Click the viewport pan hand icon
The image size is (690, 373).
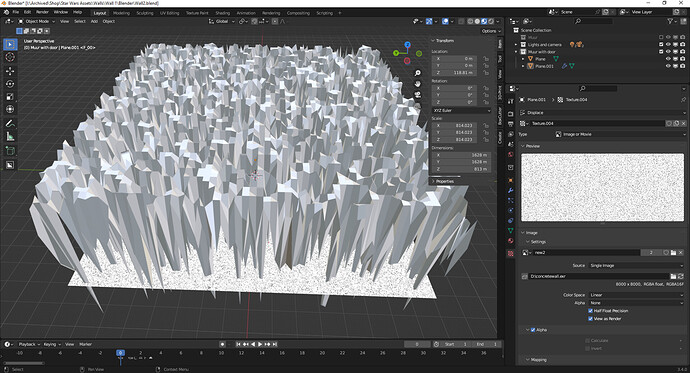click(418, 84)
